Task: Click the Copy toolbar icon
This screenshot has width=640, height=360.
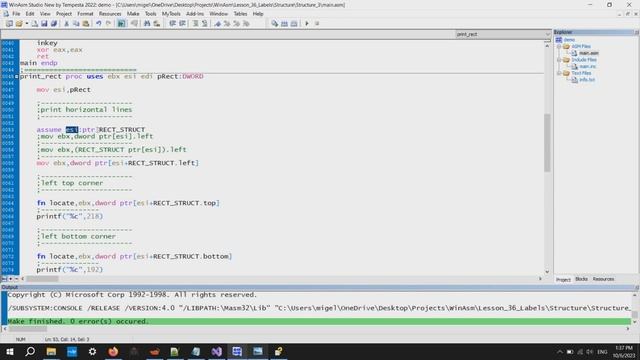Action: pyautogui.click(x=76, y=24)
